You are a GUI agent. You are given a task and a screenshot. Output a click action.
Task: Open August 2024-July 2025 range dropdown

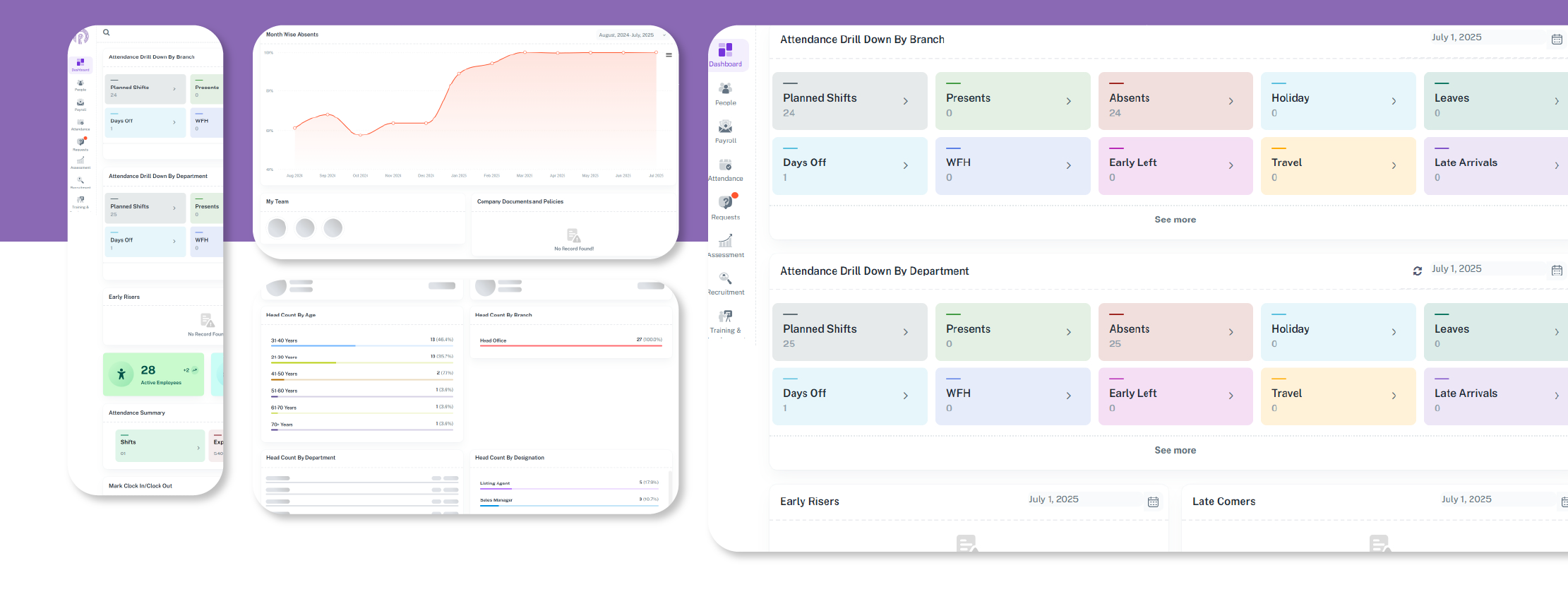(633, 35)
